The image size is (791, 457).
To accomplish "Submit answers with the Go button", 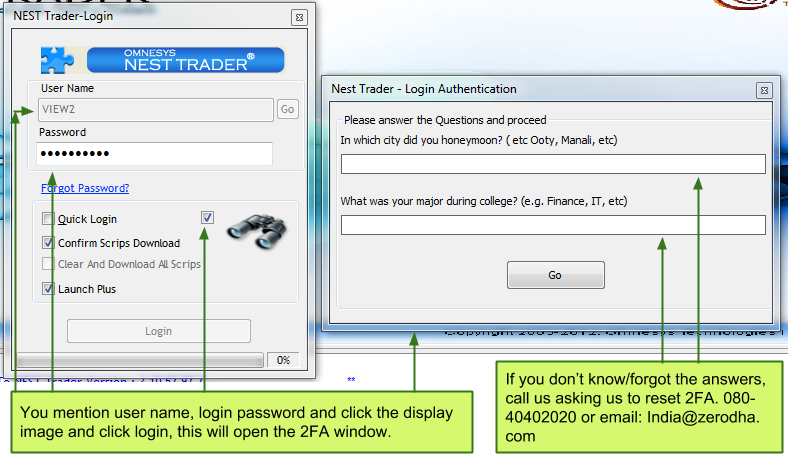I will coord(555,275).
